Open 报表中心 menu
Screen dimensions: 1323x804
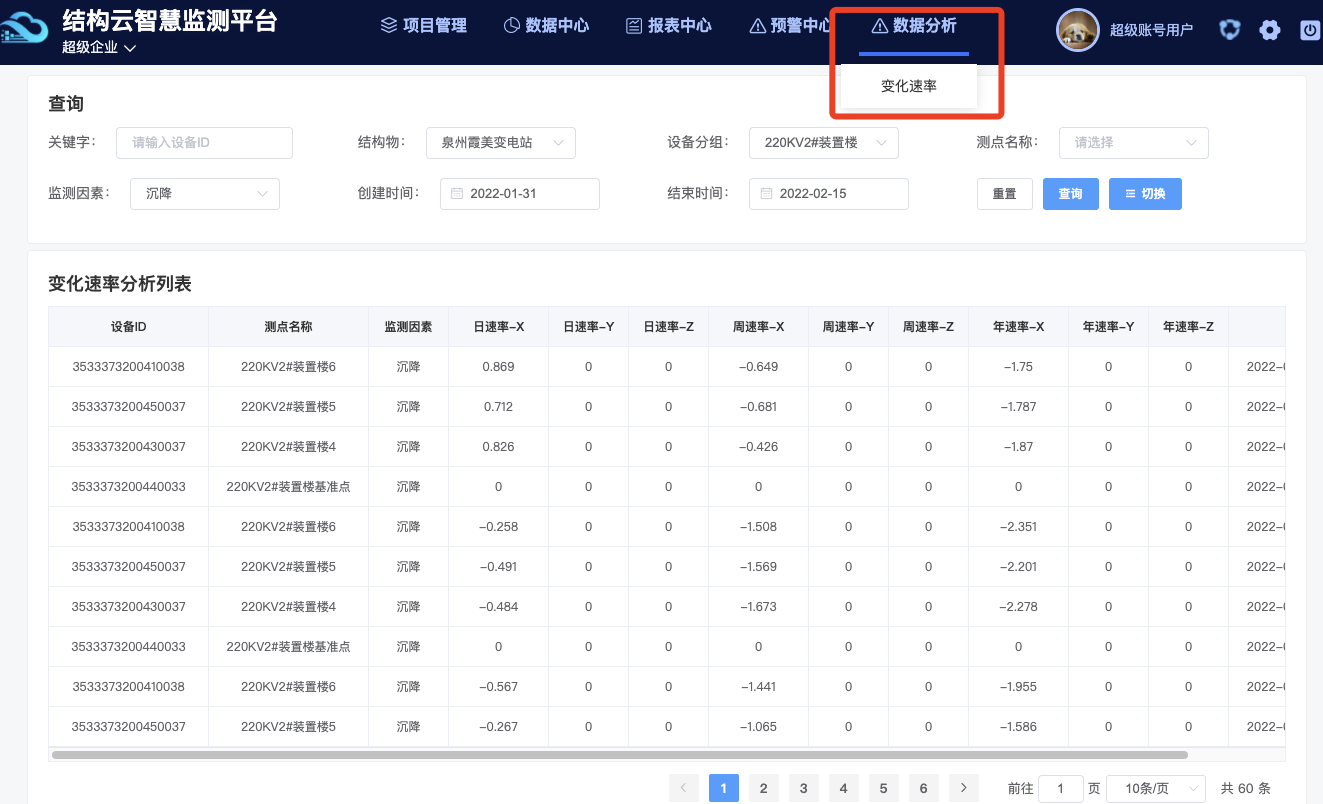coord(669,25)
